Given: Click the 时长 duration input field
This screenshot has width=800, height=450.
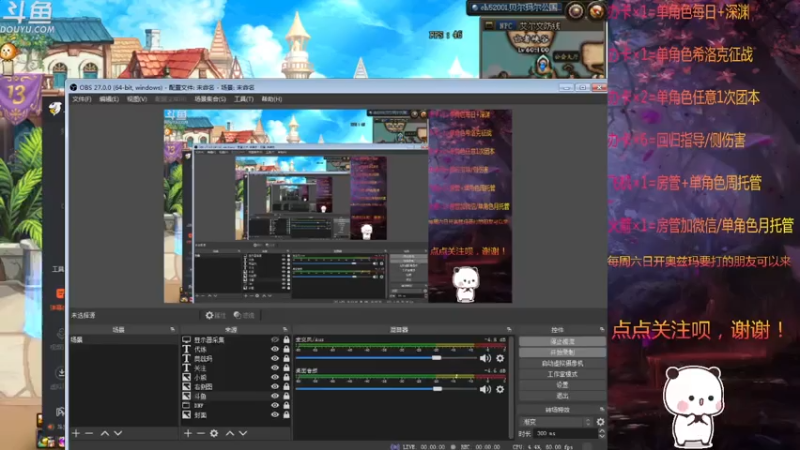Looking at the screenshot, I should pyautogui.click(x=566, y=433).
